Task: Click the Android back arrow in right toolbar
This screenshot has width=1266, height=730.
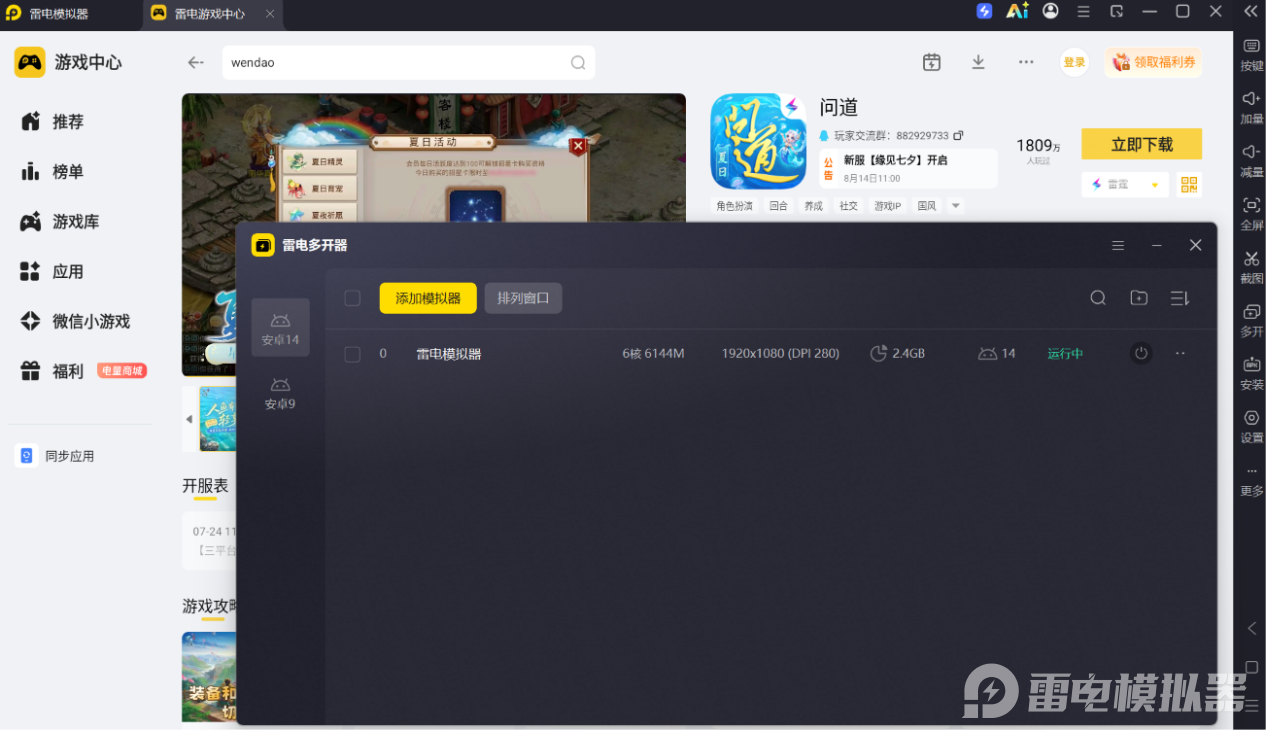Action: point(1251,628)
